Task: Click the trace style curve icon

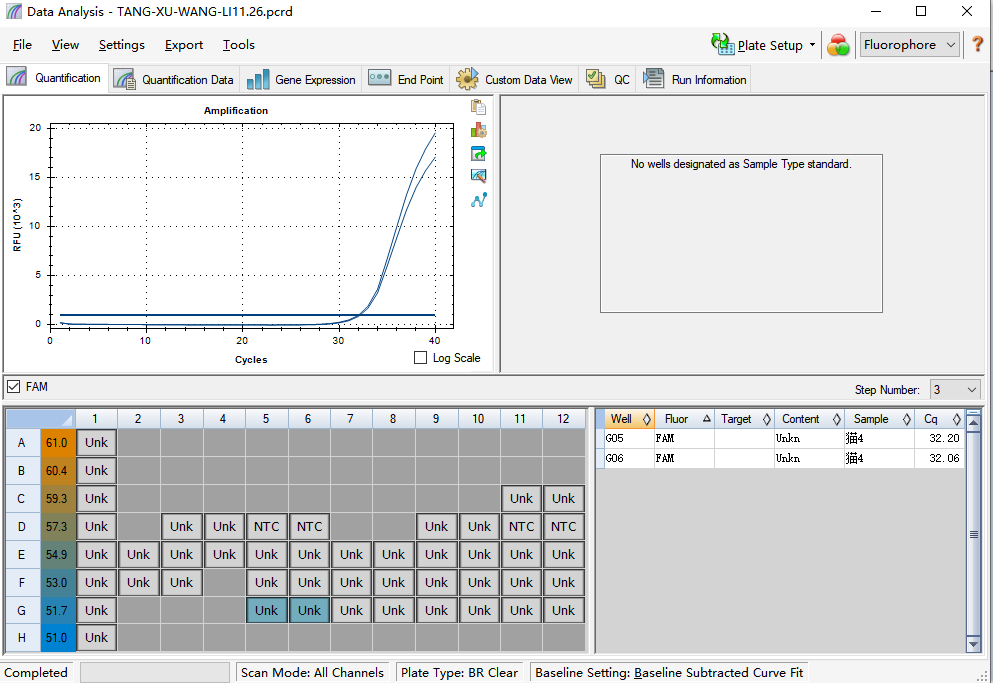Action: [x=478, y=200]
